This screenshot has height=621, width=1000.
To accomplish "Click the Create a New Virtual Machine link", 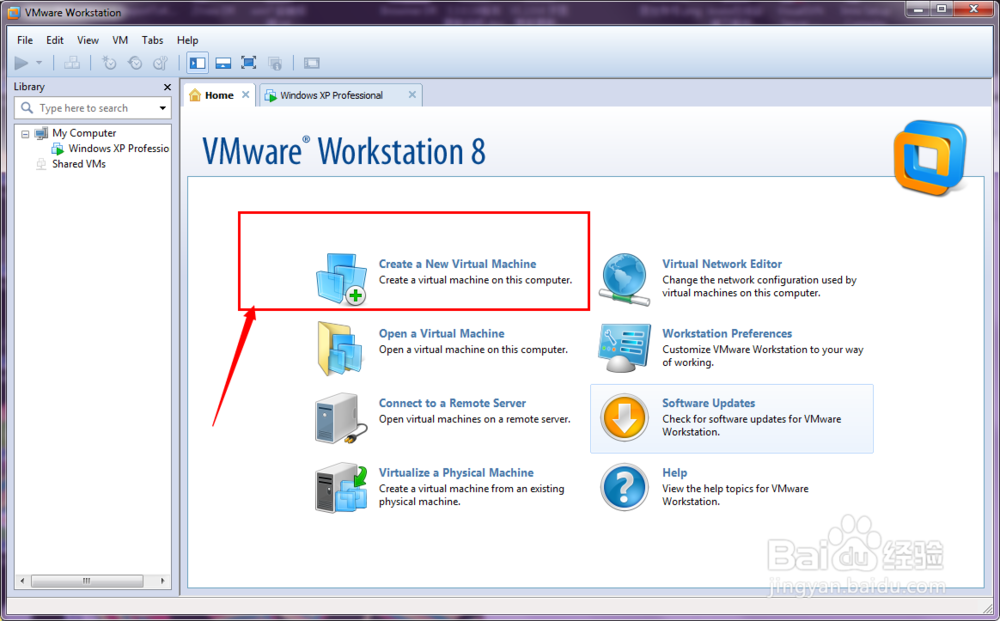I will 457,264.
